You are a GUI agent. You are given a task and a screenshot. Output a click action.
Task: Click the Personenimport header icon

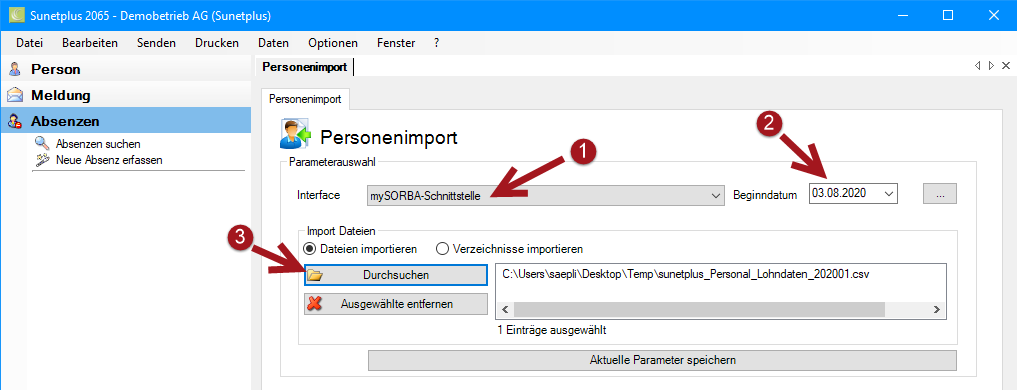(x=296, y=134)
